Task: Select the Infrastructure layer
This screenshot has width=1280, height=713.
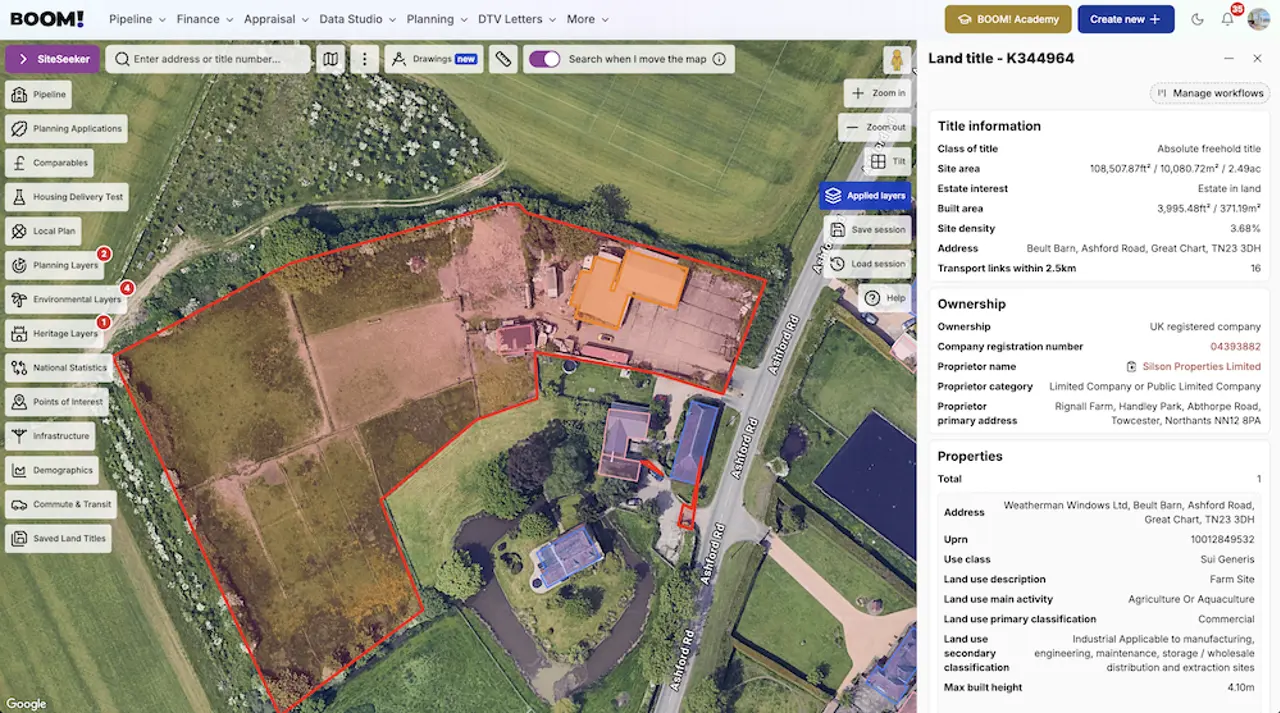Action: point(50,435)
